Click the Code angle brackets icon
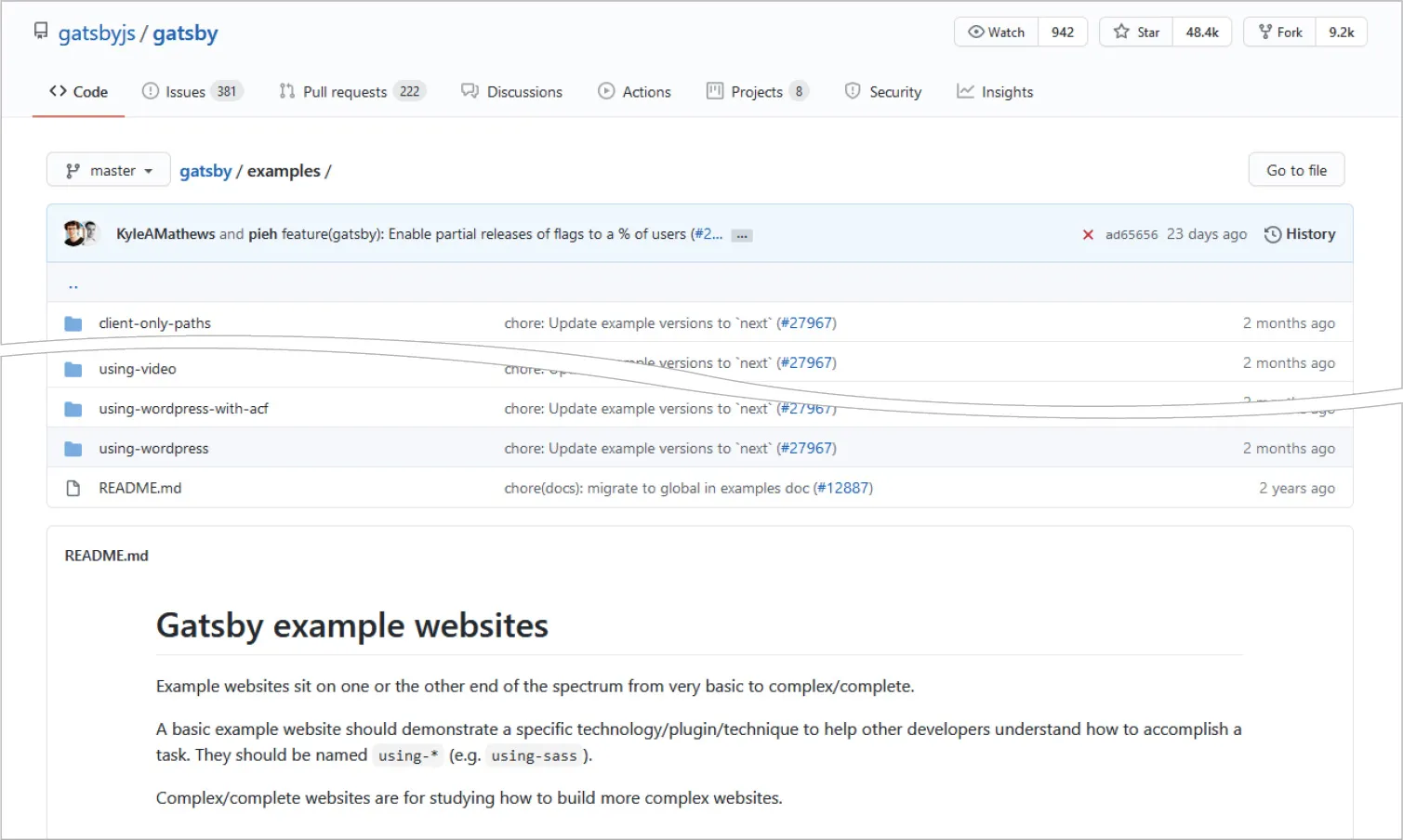 [58, 91]
